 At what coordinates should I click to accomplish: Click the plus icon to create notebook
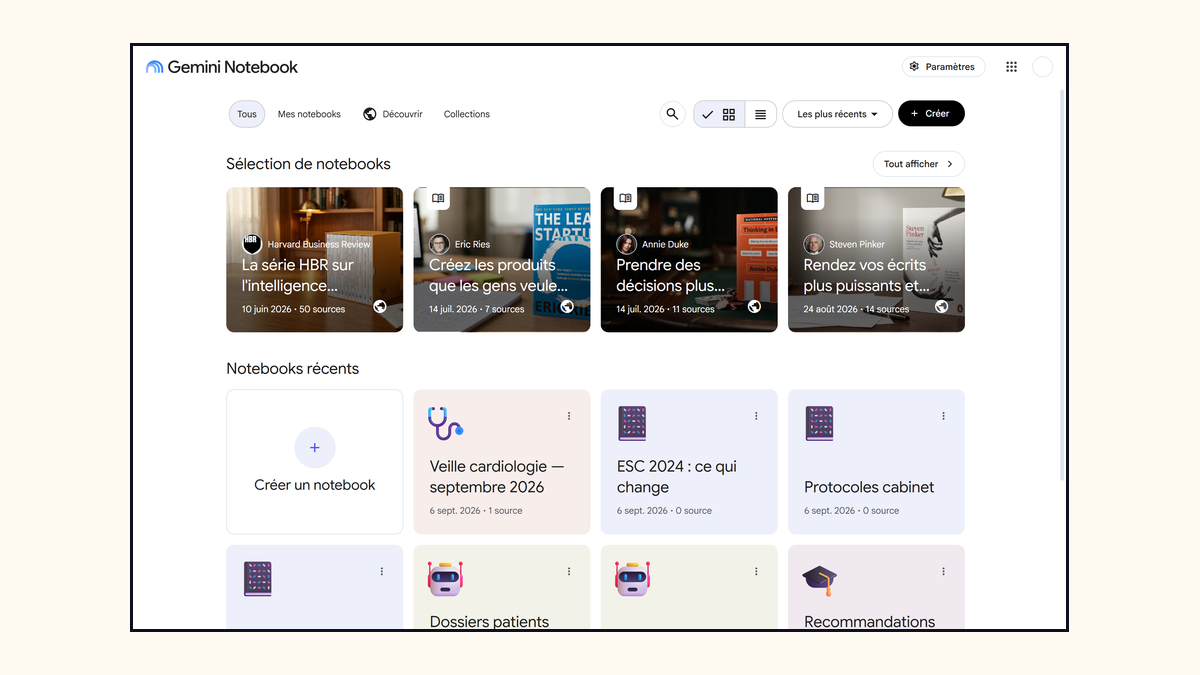pyautogui.click(x=315, y=447)
